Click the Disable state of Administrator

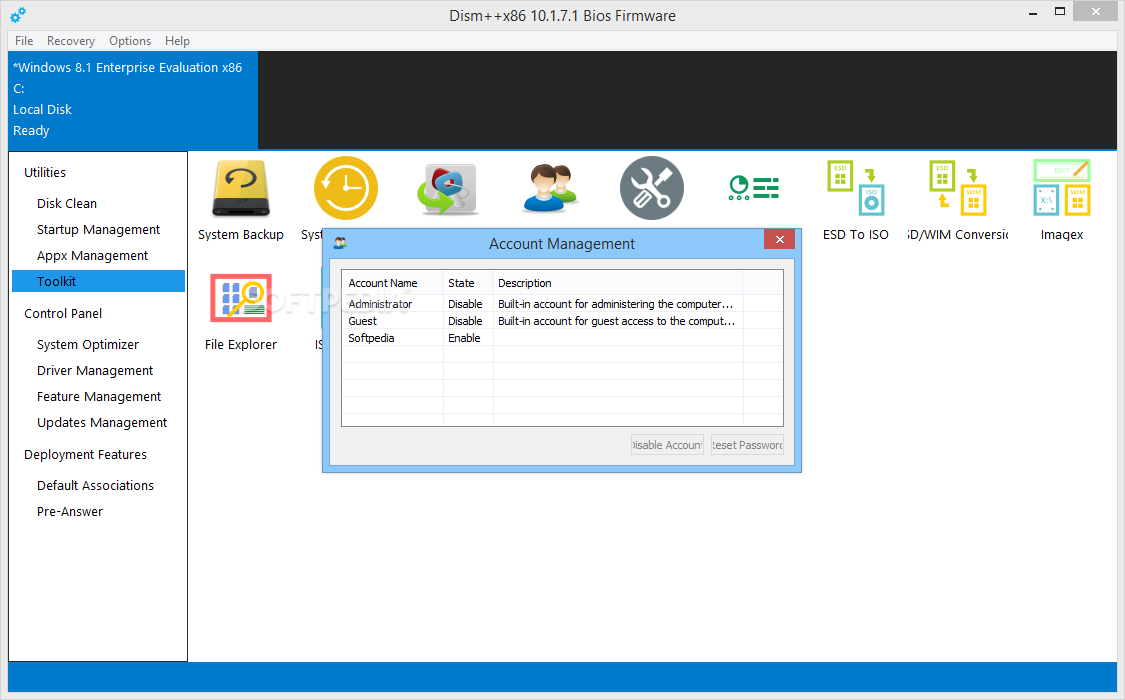click(465, 304)
